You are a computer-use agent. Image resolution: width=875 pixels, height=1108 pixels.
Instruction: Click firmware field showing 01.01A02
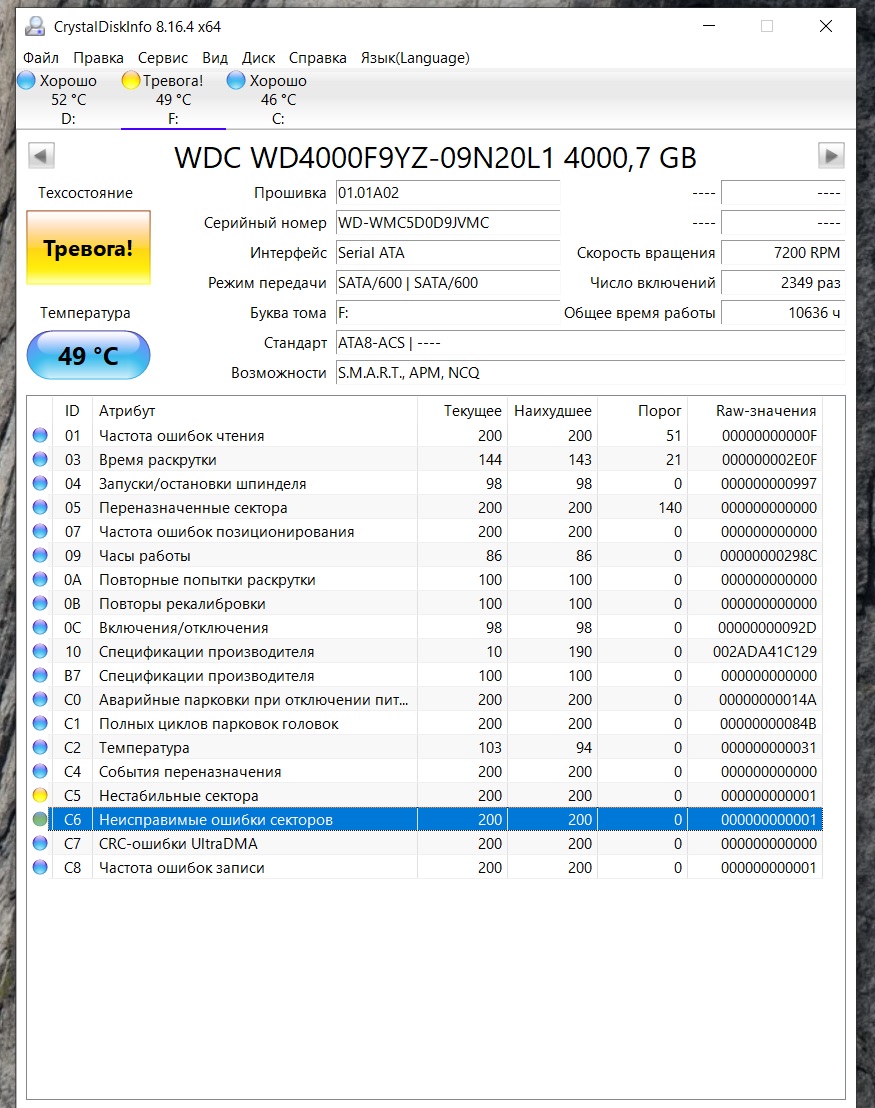[448, 193]
